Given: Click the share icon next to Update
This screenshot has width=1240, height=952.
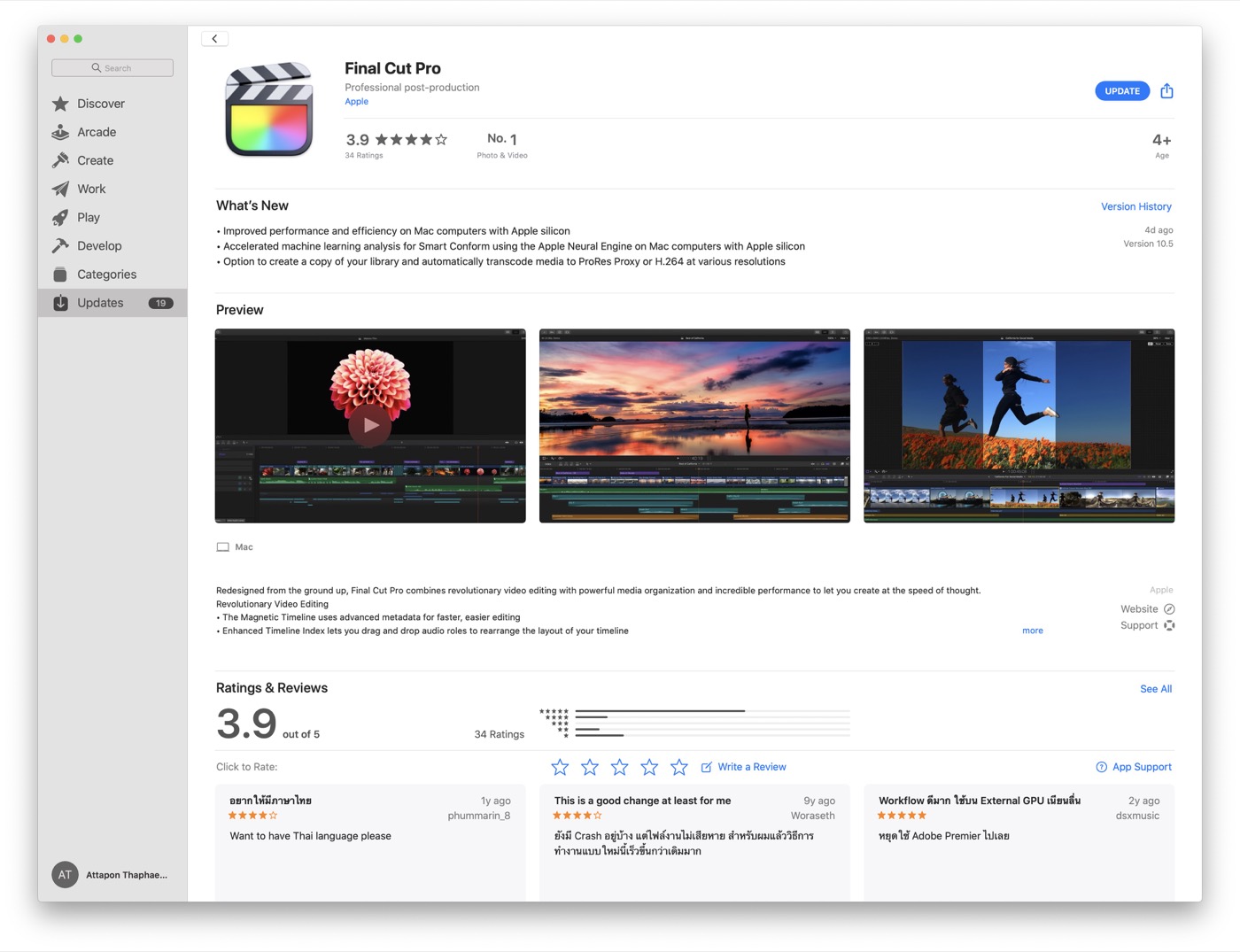Looking at the screenshot, I should click(1166, 91).
